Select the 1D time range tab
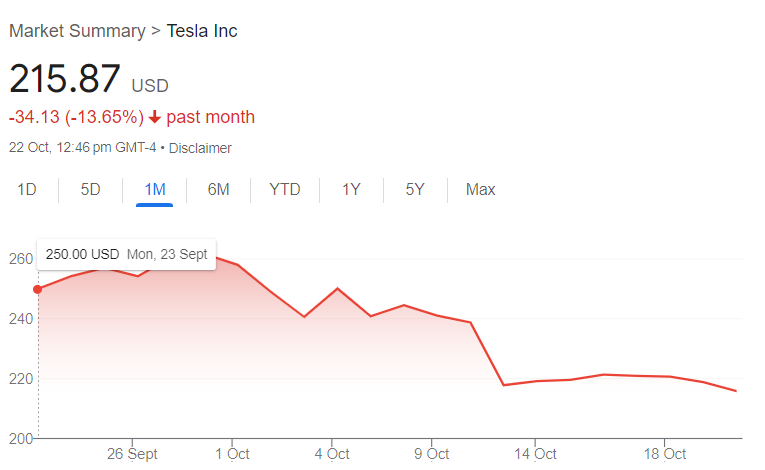765x470 pixels. (x=27, y=189)
